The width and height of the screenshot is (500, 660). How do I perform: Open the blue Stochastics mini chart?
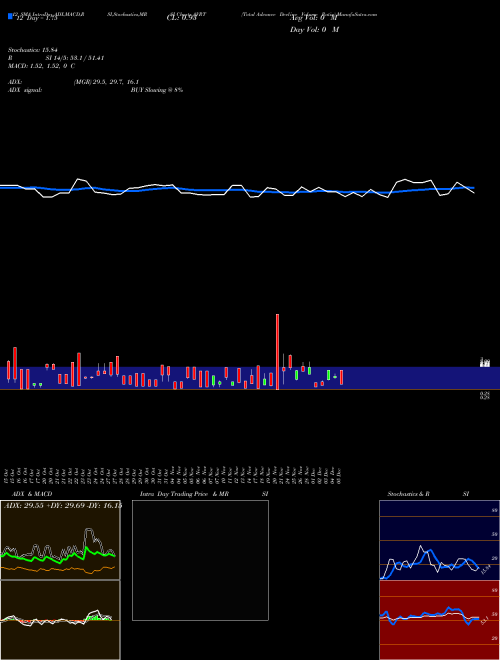(439, 540)
